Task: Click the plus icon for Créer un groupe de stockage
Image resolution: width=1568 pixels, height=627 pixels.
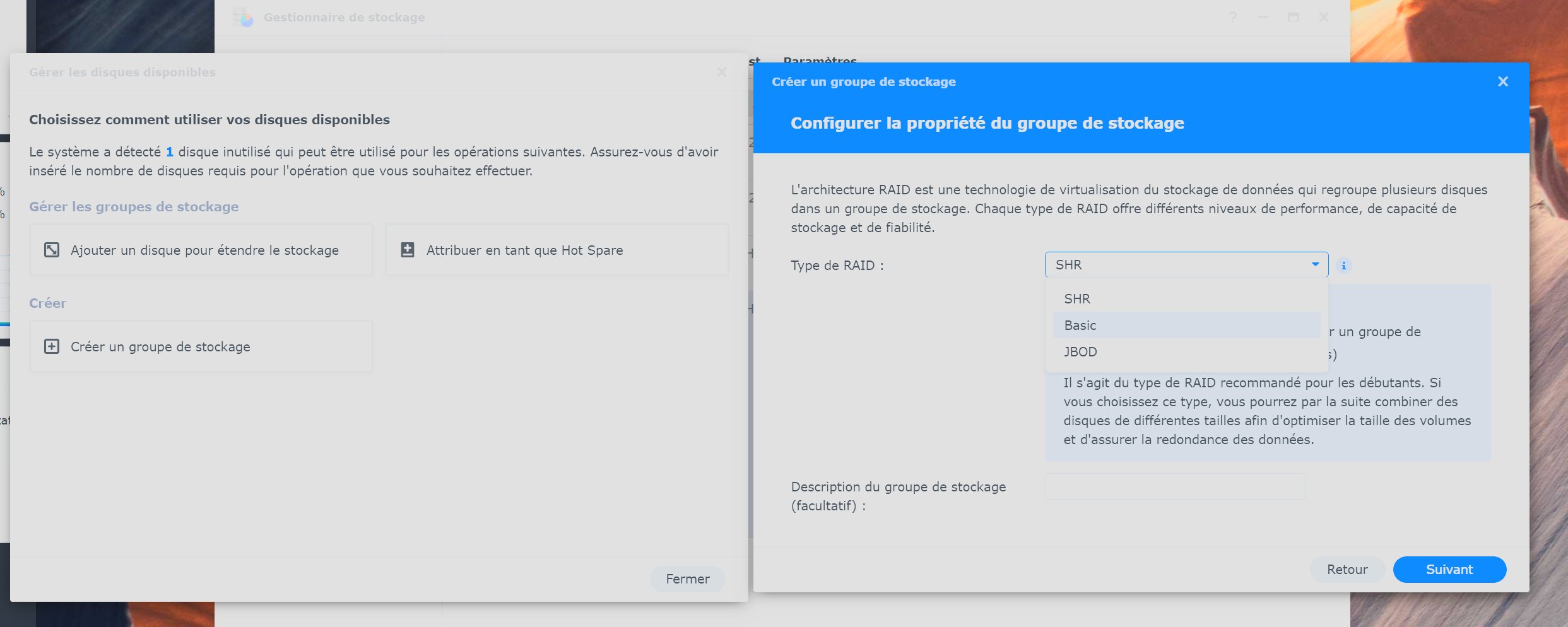Action: point(52,347)
